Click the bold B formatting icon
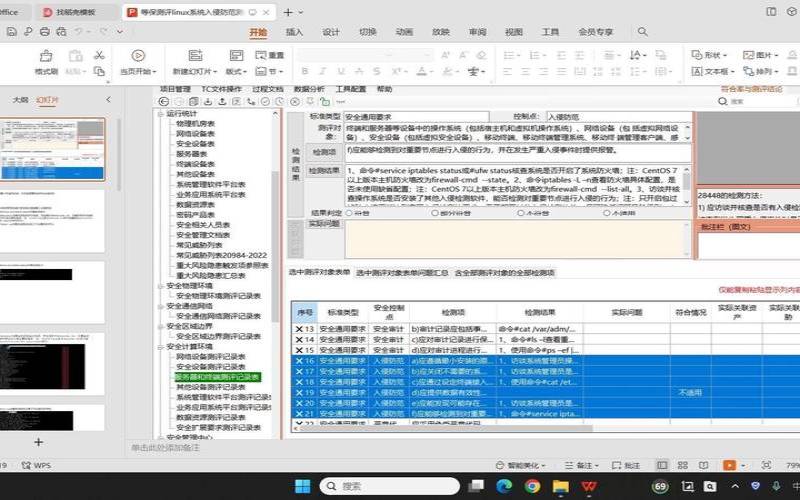 pyautogui.click(x=305, y=71)
